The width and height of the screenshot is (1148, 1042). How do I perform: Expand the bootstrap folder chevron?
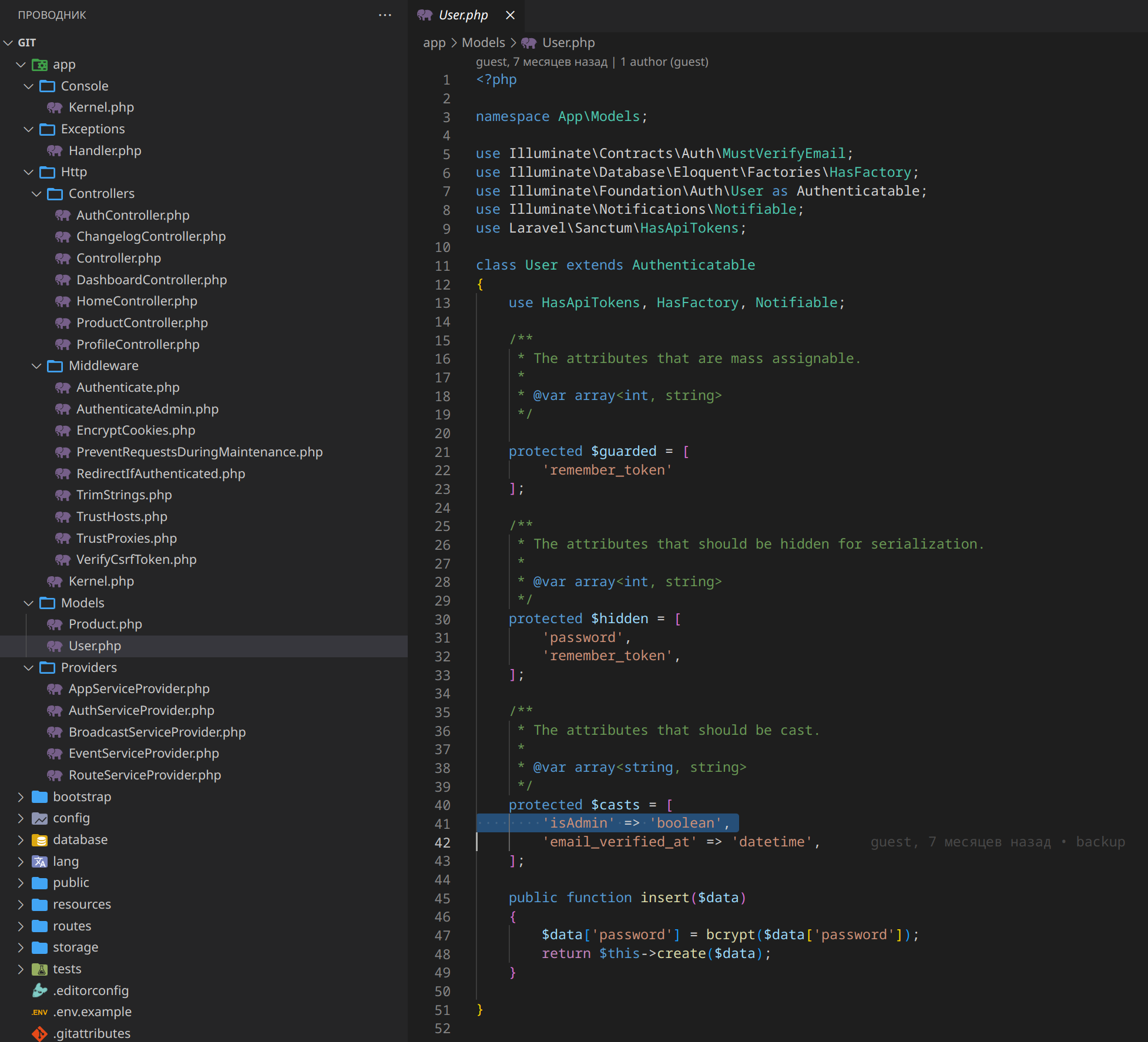click(x=21, y=797)
